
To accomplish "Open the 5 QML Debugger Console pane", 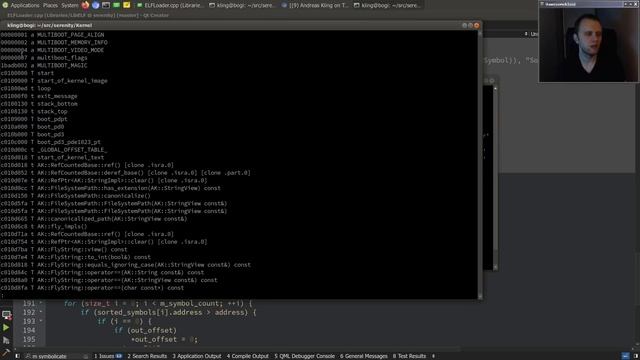I will pyautogui.click(x=304, y=356).
